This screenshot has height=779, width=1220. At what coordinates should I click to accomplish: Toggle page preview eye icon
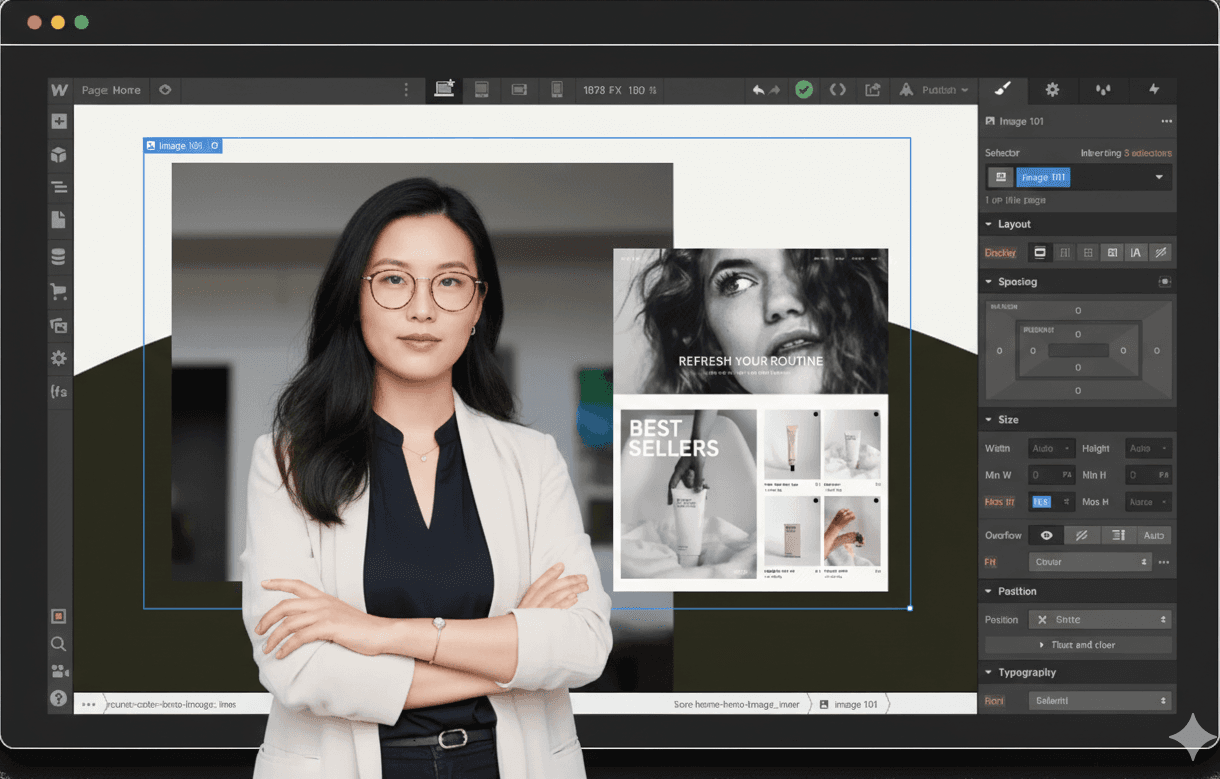[165, 90]
